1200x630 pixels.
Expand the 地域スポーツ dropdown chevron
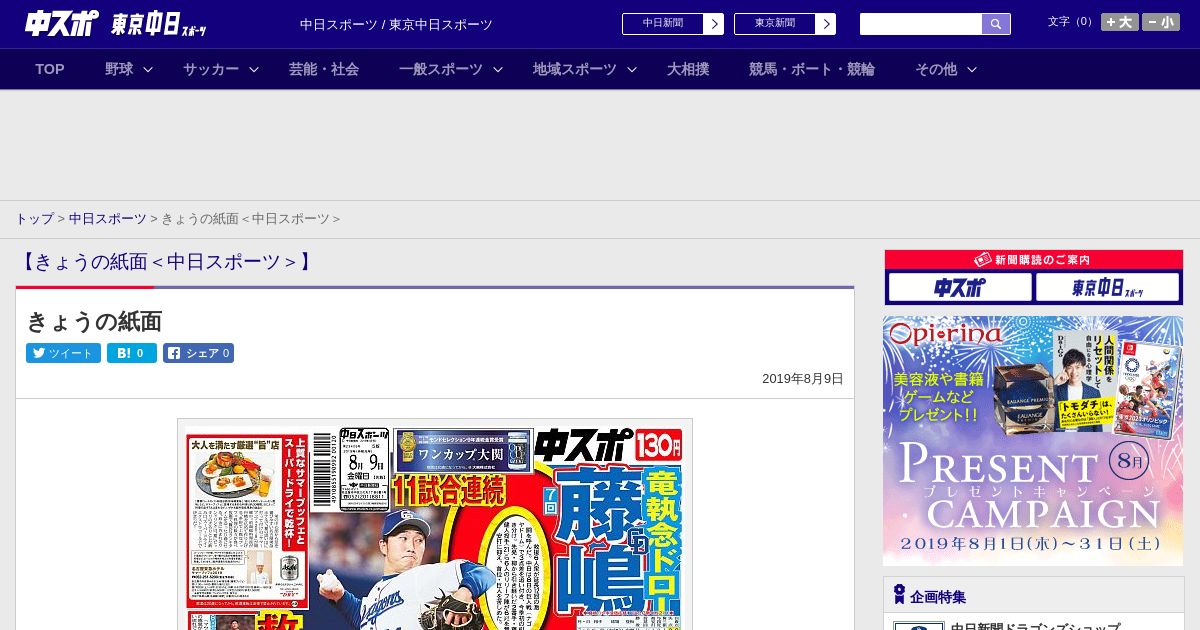pyautogui.click(x=632, y=70)
